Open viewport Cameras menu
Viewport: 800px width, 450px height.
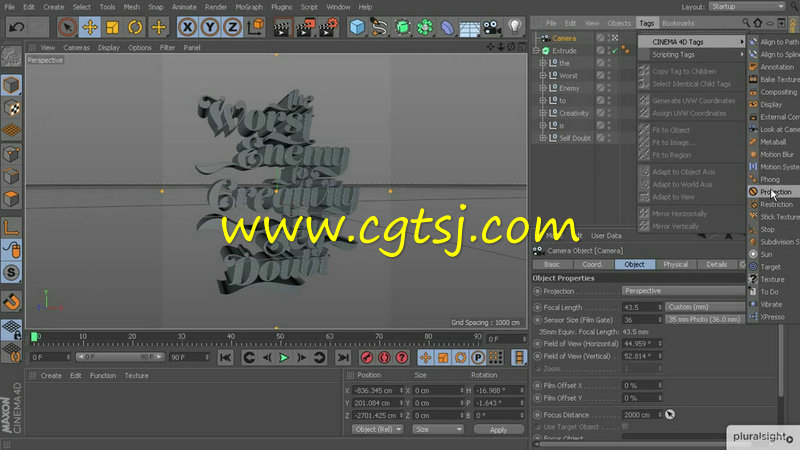tap(77, 47)
